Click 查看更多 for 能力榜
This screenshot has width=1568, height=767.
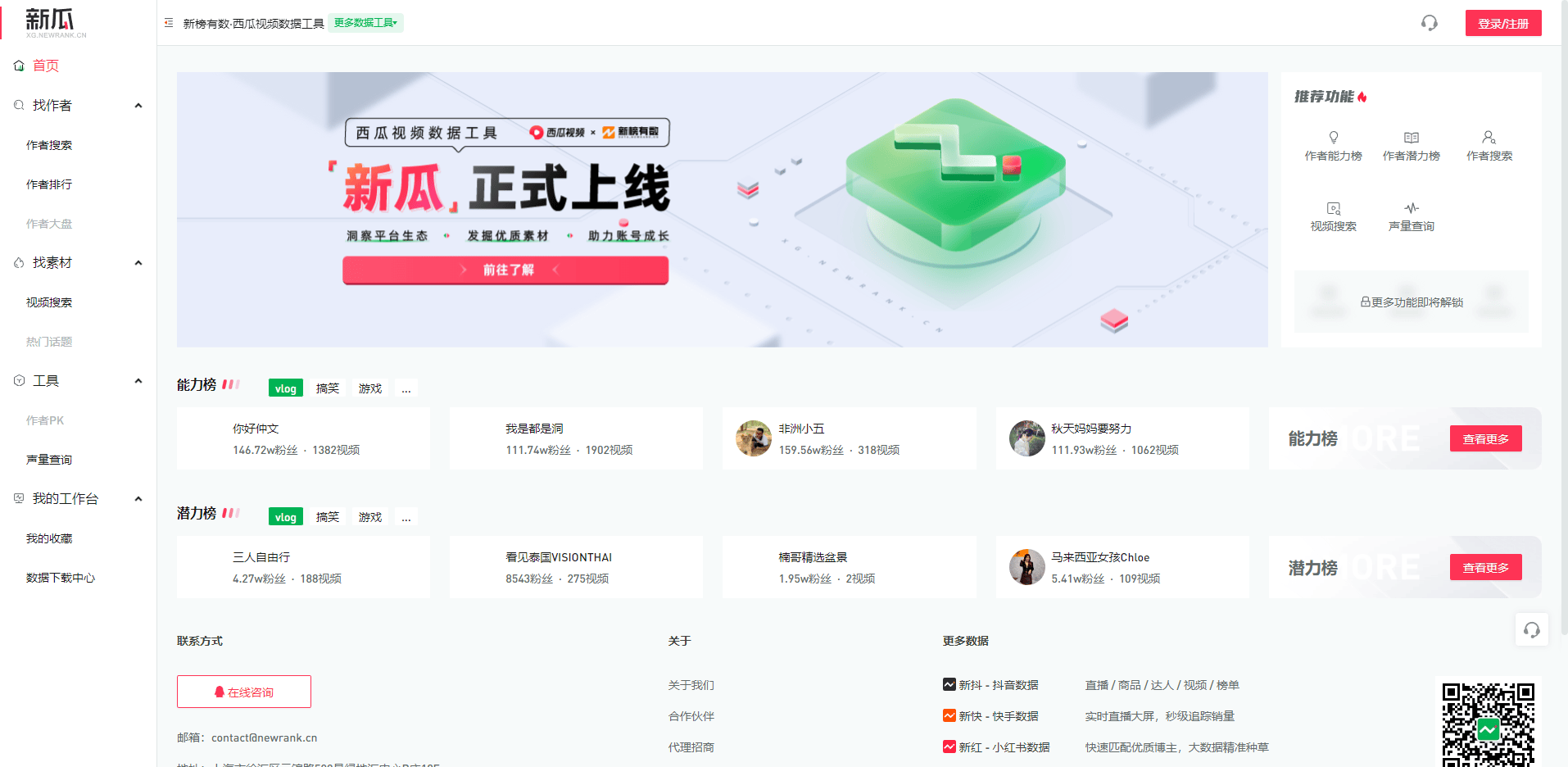pos(1485,438)
